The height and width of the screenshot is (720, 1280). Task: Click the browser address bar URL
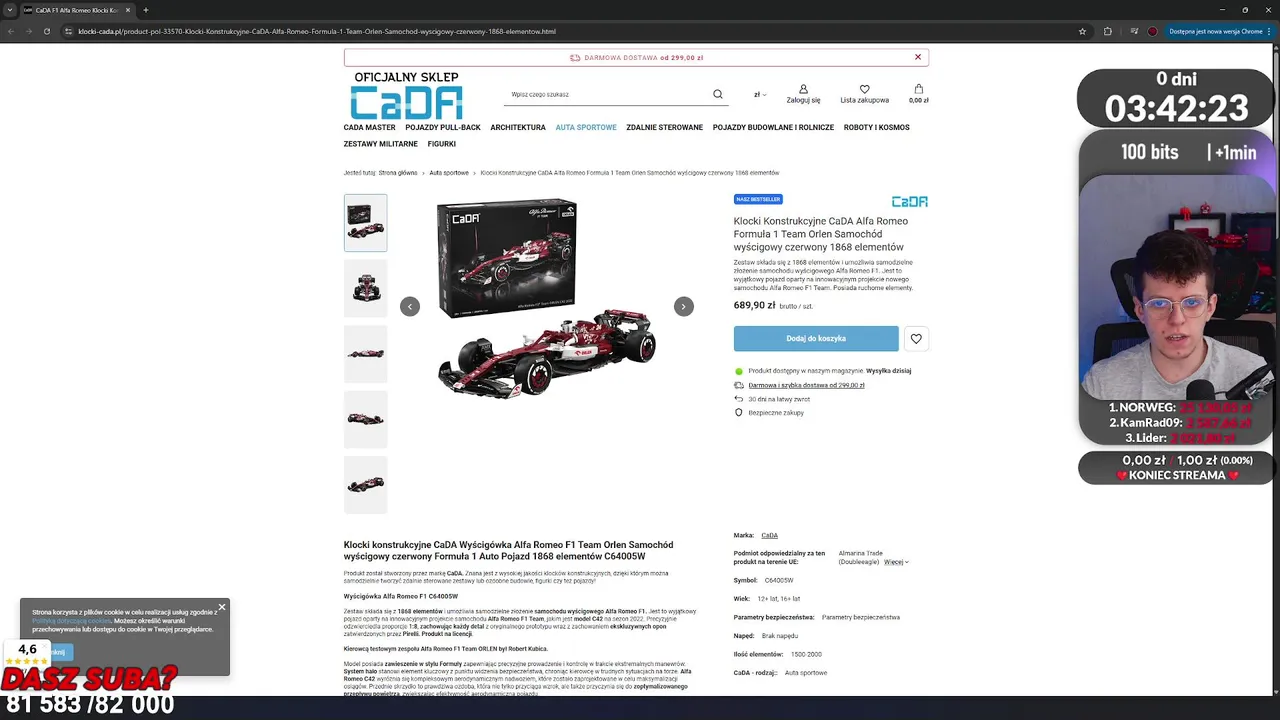(317, 31)
